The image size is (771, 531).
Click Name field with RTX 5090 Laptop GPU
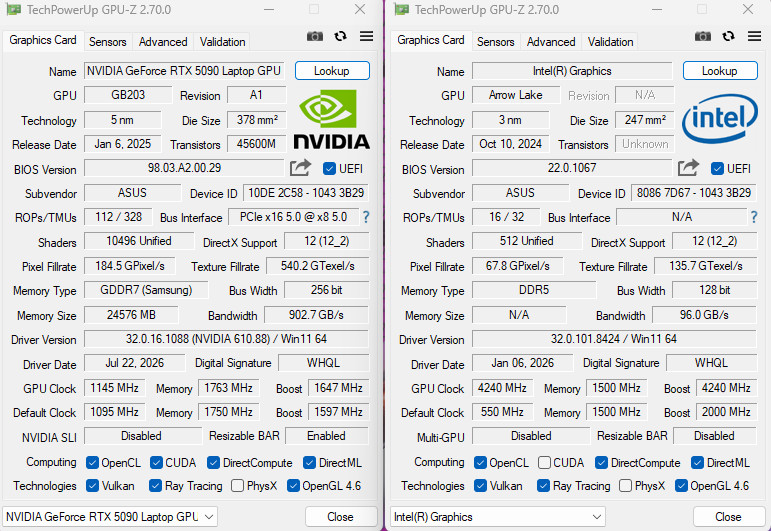coord(184,71)
